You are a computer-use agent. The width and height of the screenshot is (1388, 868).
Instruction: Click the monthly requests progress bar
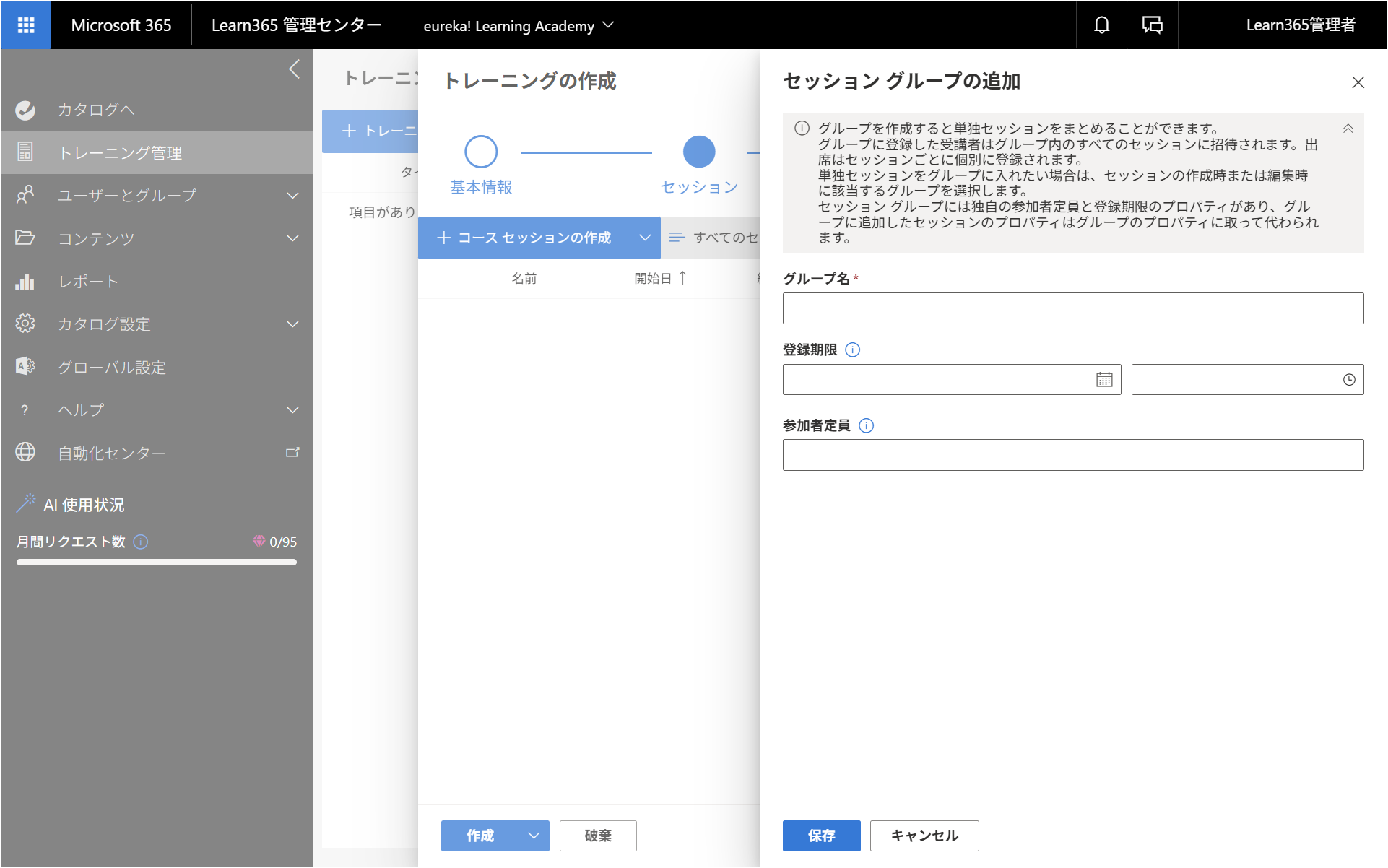coord(157,562)
